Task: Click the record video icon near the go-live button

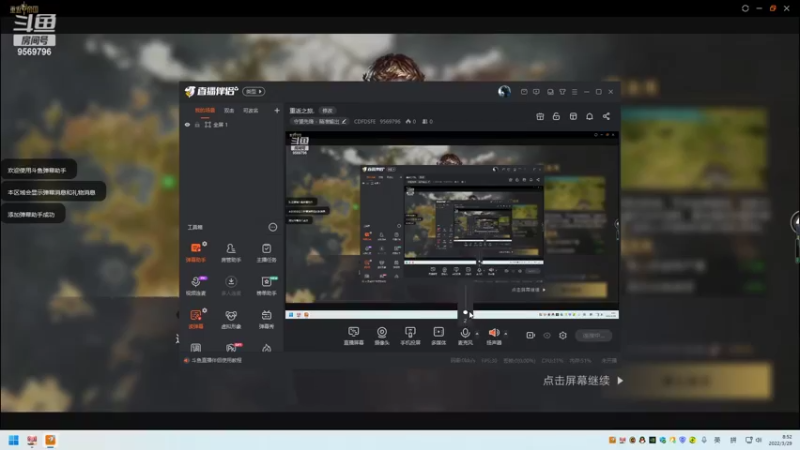Action: [x=531, y=335]
